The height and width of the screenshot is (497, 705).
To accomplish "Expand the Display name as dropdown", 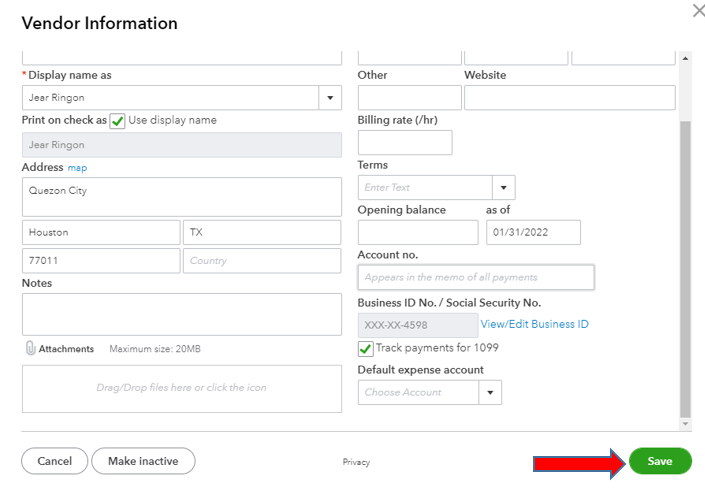I will pos(330,97).
